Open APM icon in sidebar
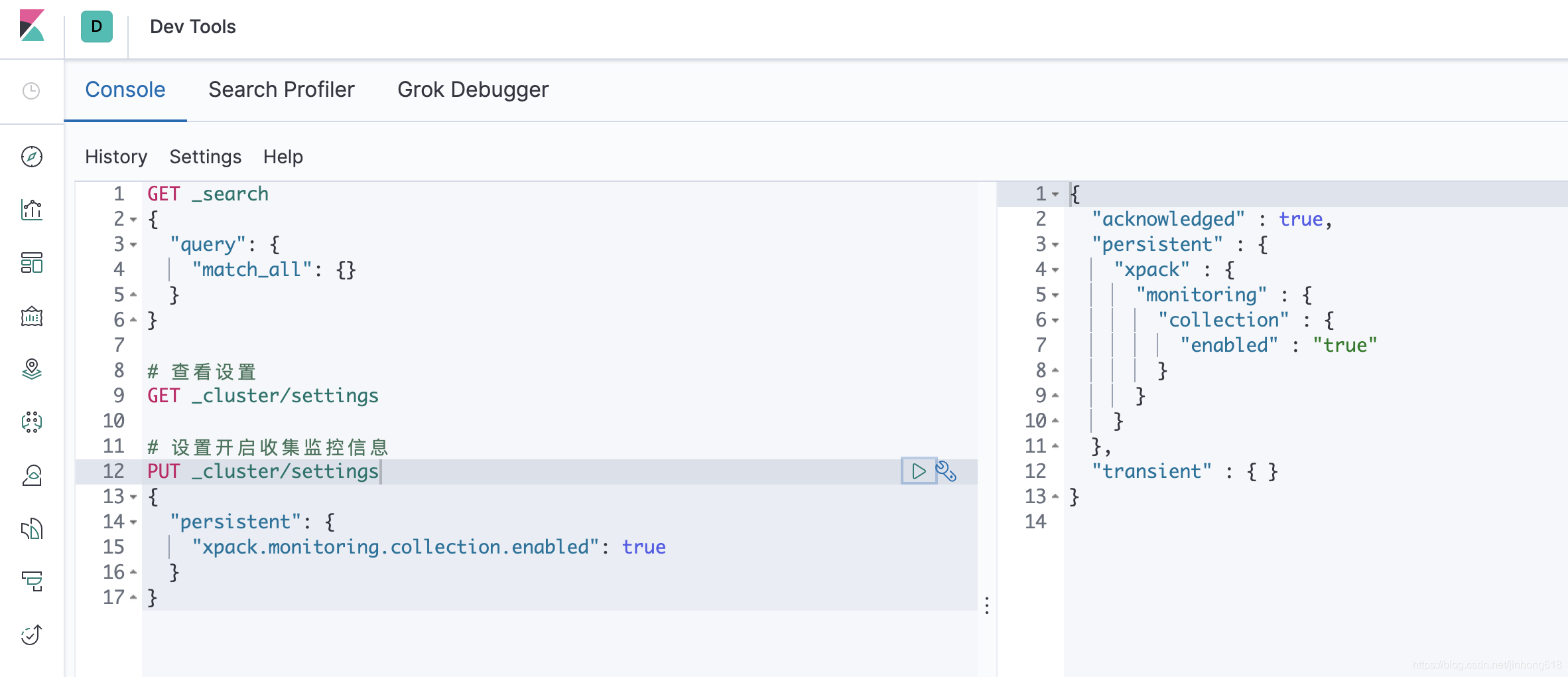 (x=31, y=581)
